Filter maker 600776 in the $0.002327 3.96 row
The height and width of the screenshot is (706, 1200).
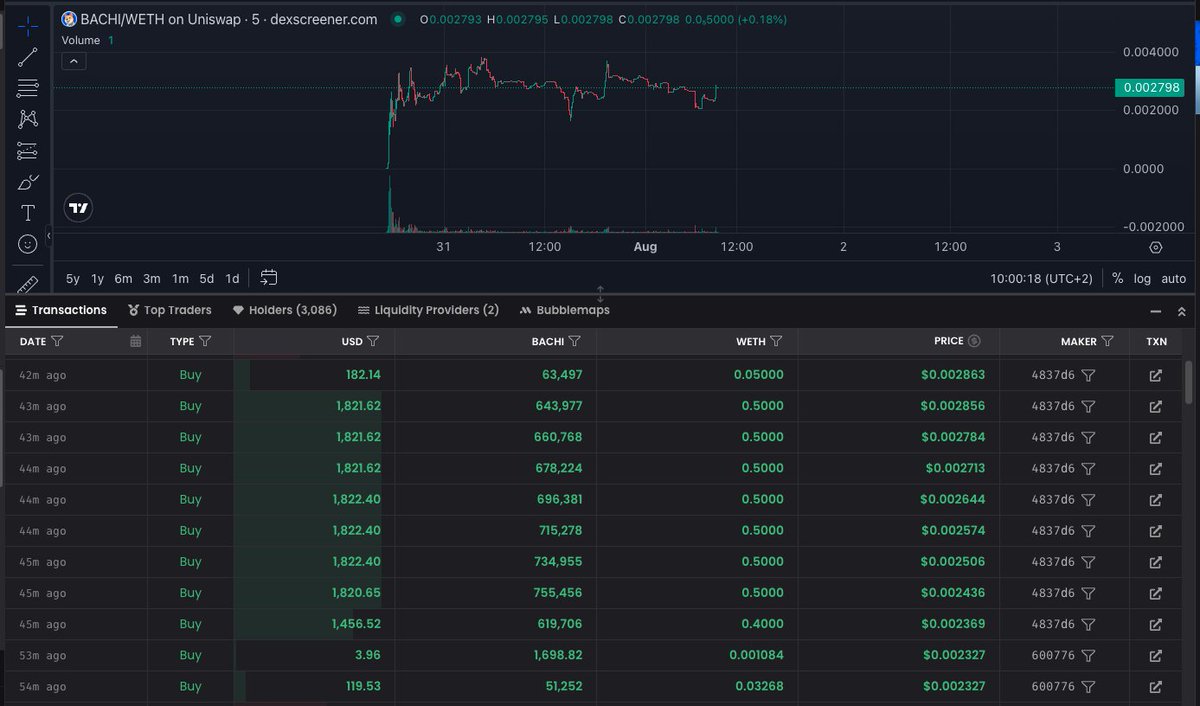pyautogui.click(x=1089, y=655)
